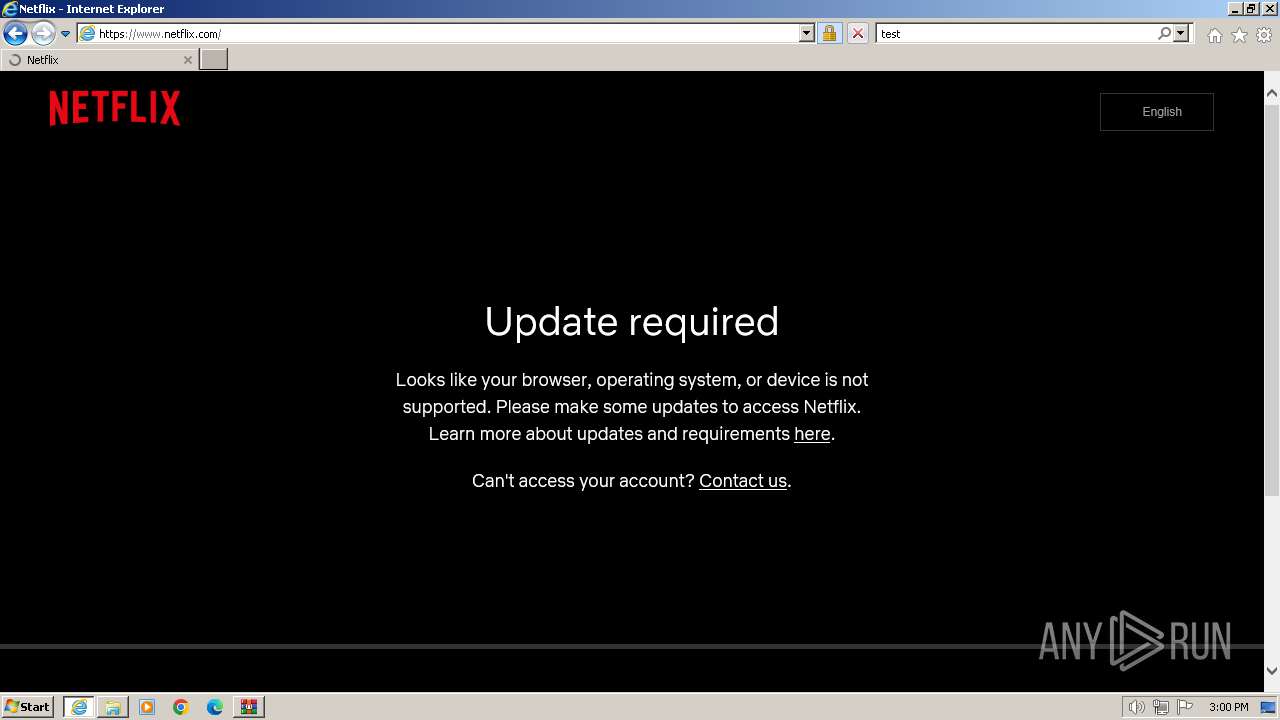Click the 'Update required' heading
The width and height of the screenshot is (1280, 720).
632,322
